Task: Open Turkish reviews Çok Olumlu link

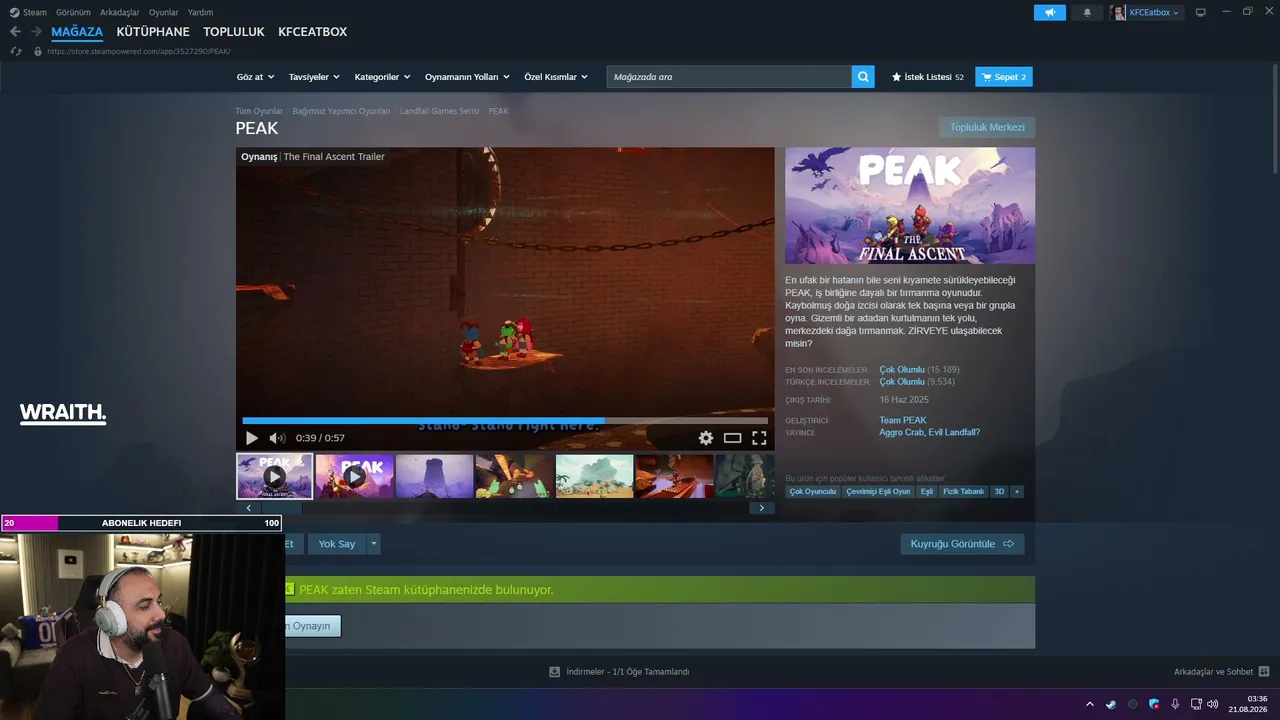Action: coord(902,382)
